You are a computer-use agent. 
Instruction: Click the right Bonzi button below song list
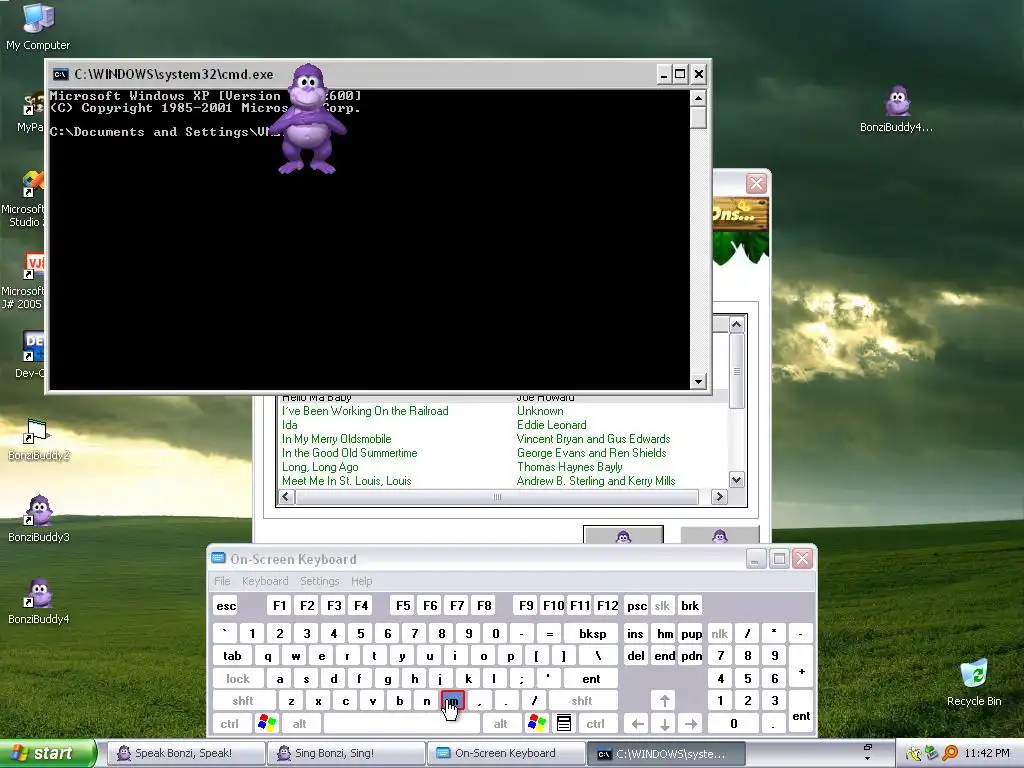click(720, 534)
